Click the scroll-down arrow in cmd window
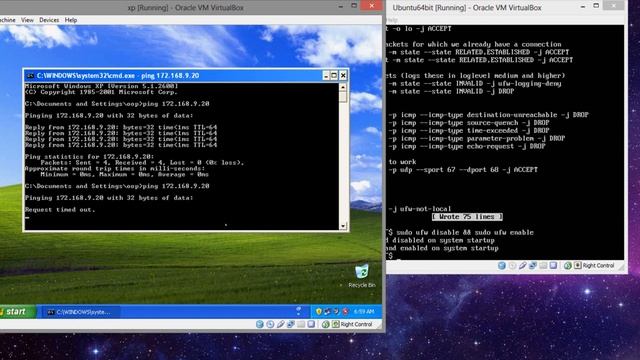This screenshot has height=360, width=640. [x=343, y=226]
